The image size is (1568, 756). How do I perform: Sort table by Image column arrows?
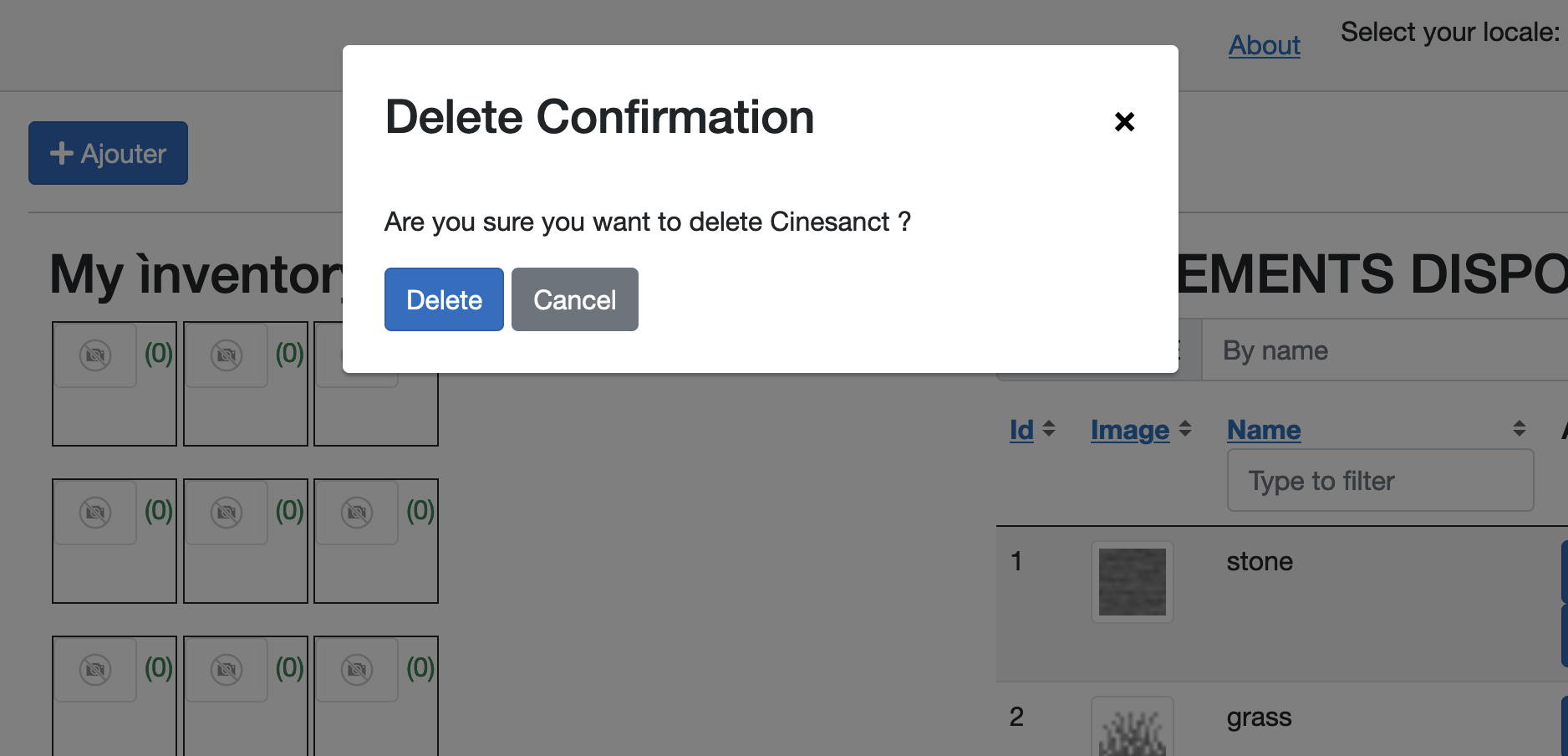(x=1184, y=429)
